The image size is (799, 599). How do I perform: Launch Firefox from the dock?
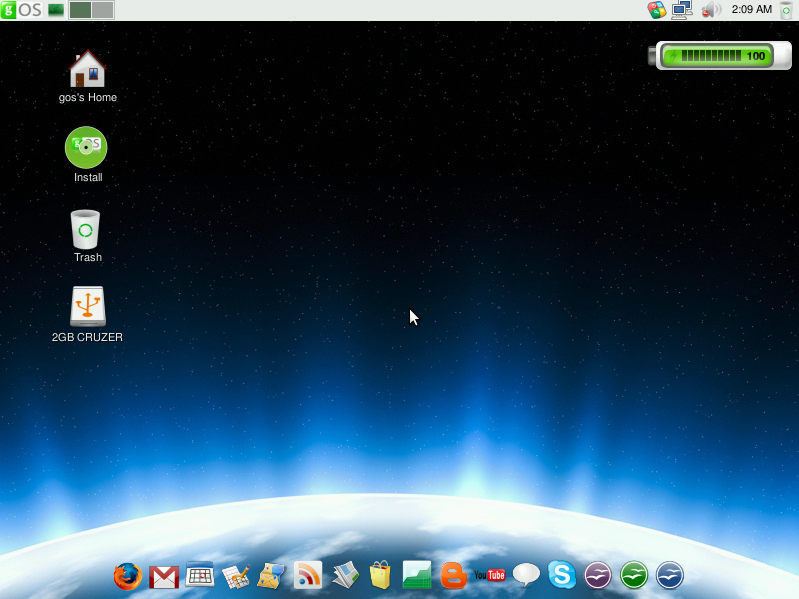click(127, 576)
